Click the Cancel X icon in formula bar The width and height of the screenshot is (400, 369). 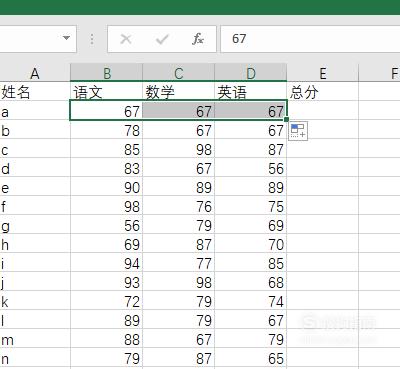126,39
